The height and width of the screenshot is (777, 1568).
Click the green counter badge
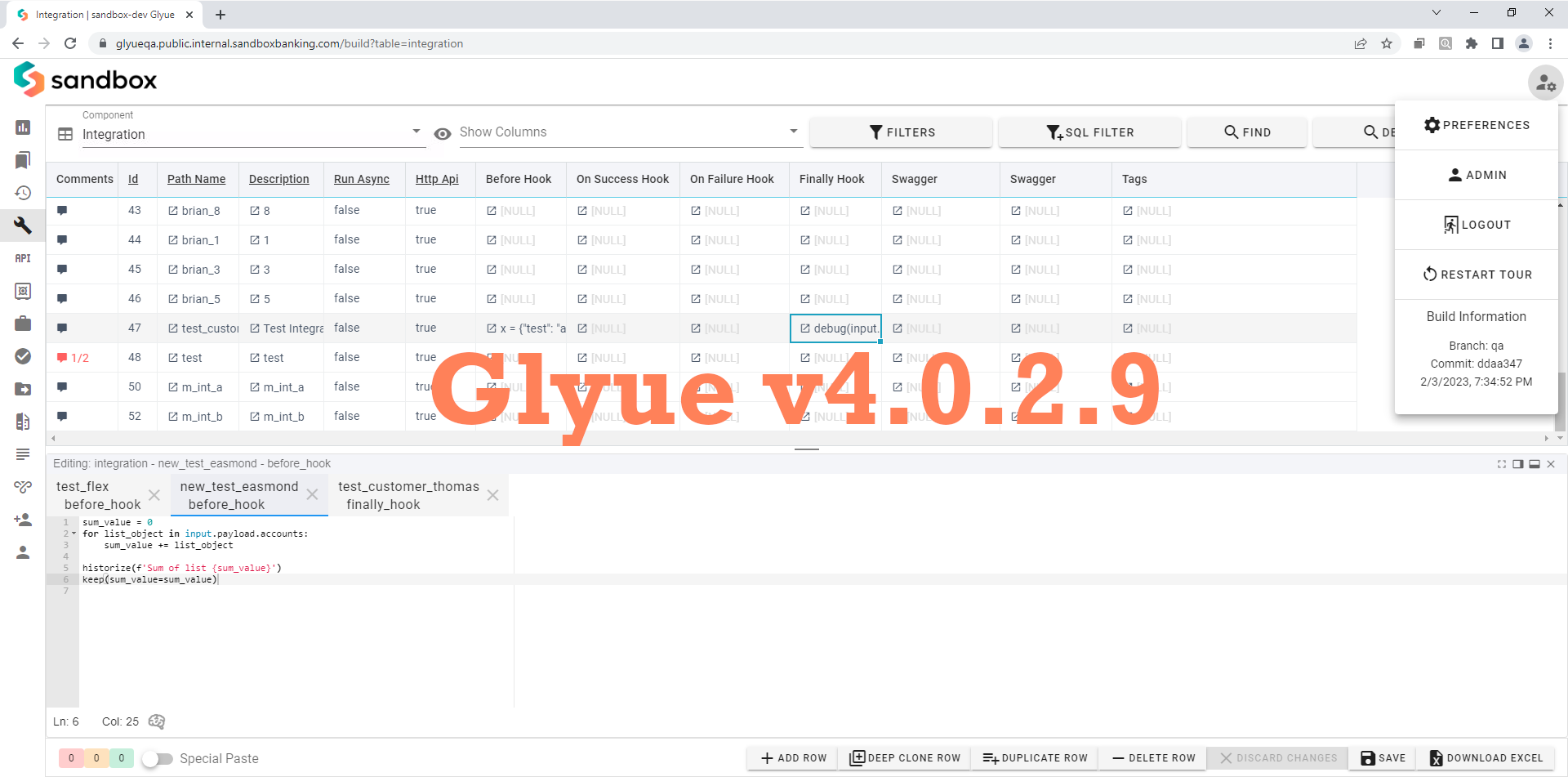(x=122, y=758)
